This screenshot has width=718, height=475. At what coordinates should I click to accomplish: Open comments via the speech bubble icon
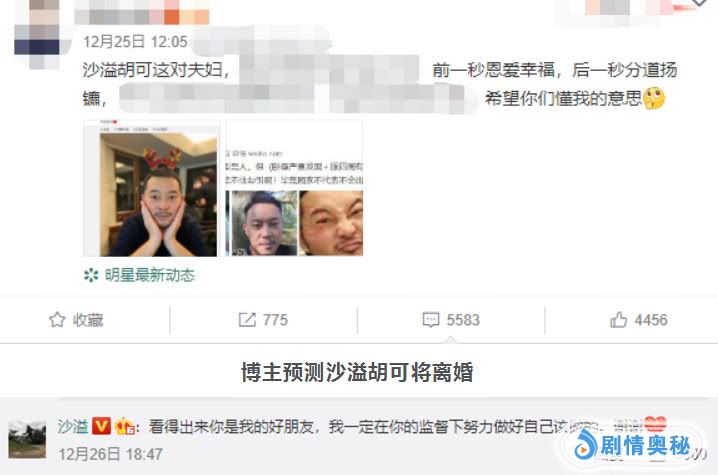click(431, 320)
